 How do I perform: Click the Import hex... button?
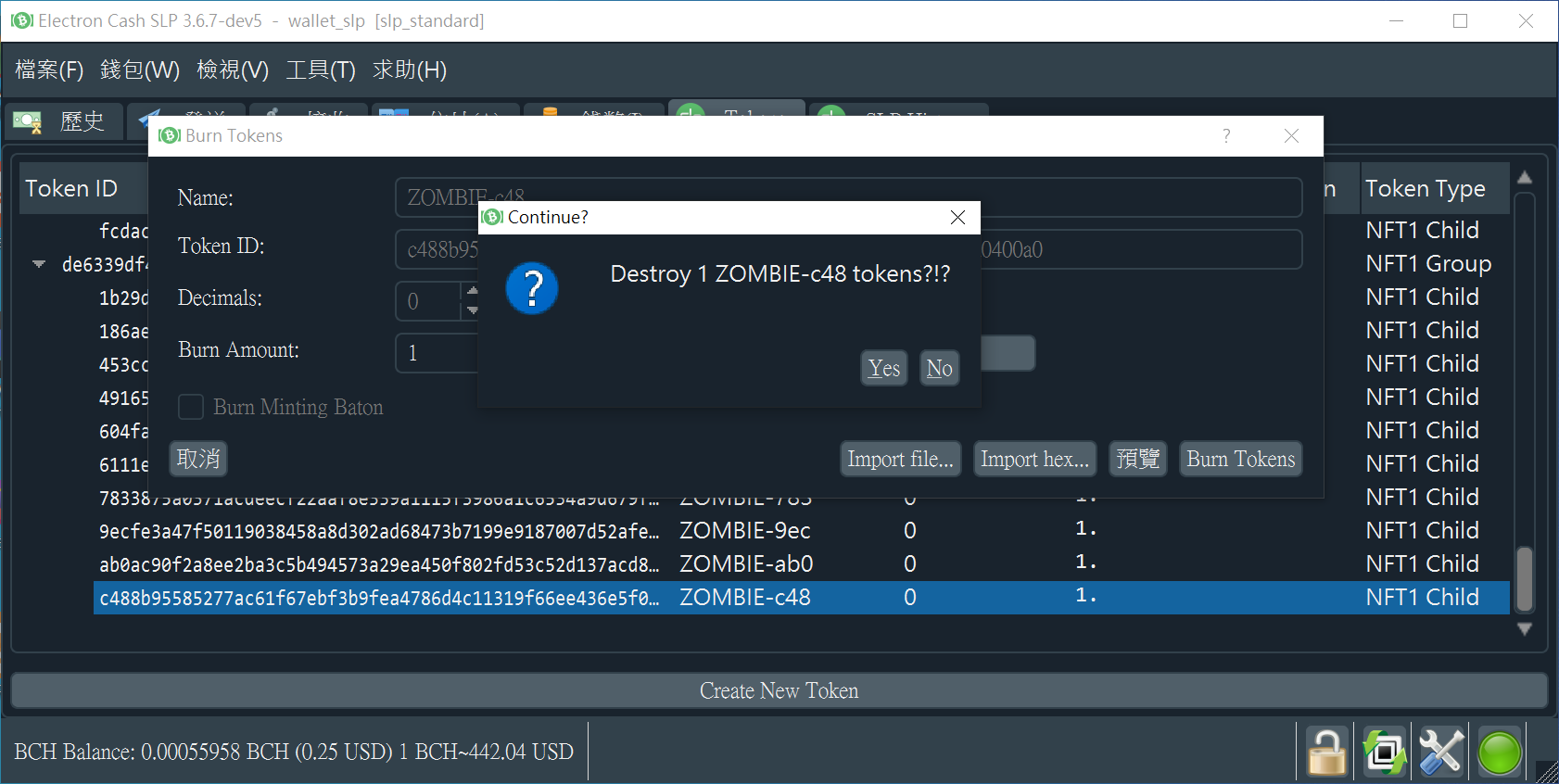click(x=1034, y=459)
